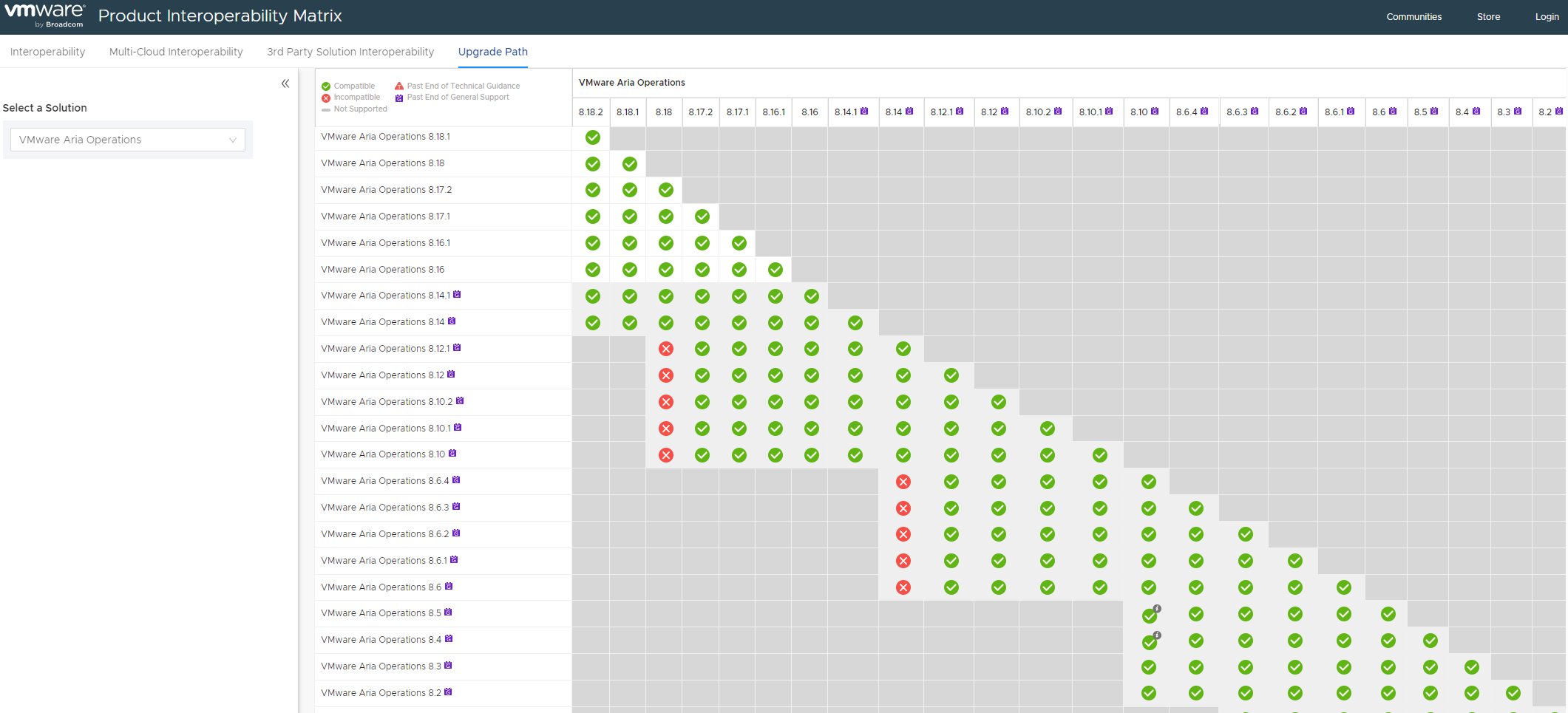
Task: Click compatible check for 8.14 to 8.14.1
Action: coord(855,323)
